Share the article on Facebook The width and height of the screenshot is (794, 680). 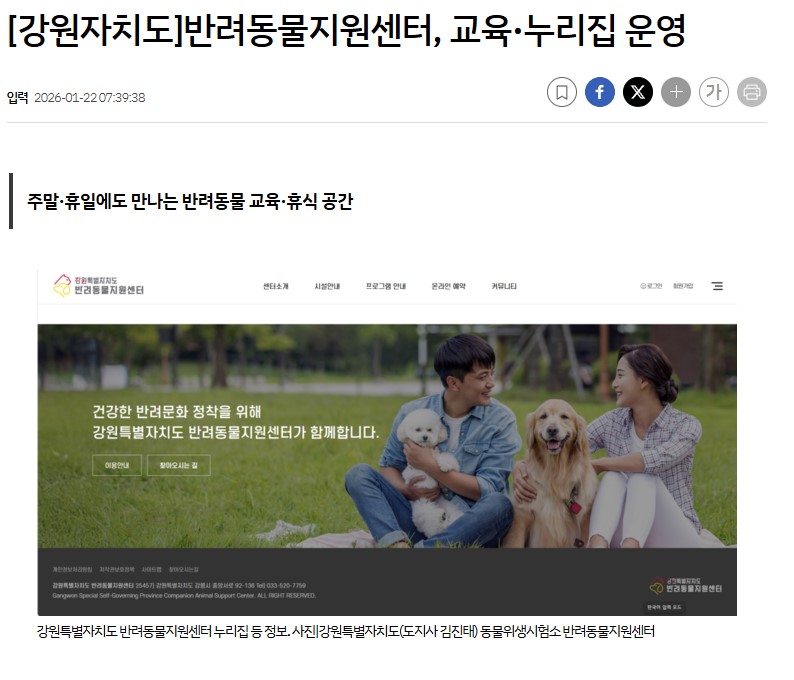600,92
